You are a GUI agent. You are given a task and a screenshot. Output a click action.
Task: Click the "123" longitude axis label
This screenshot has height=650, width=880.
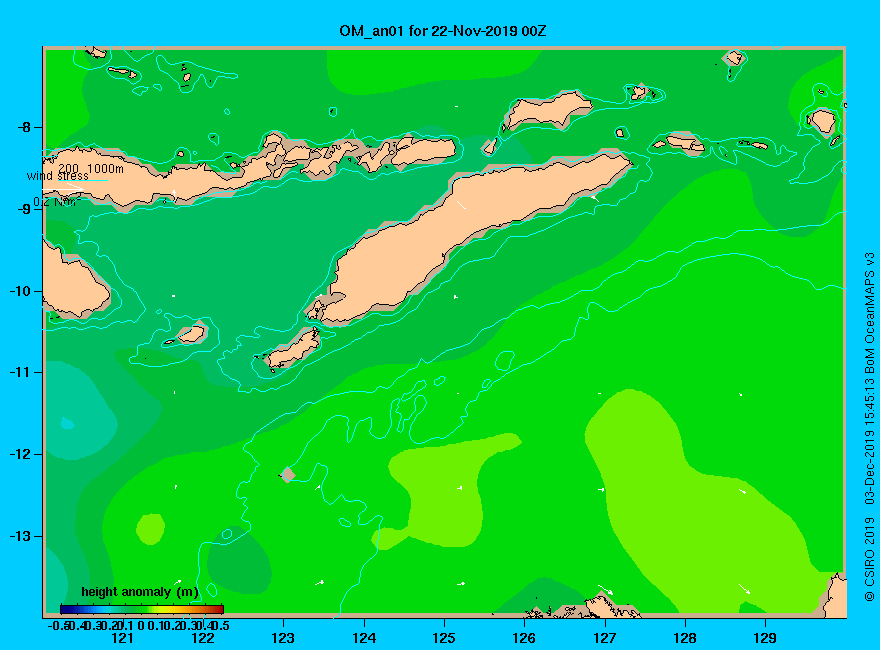pos(283,638)
